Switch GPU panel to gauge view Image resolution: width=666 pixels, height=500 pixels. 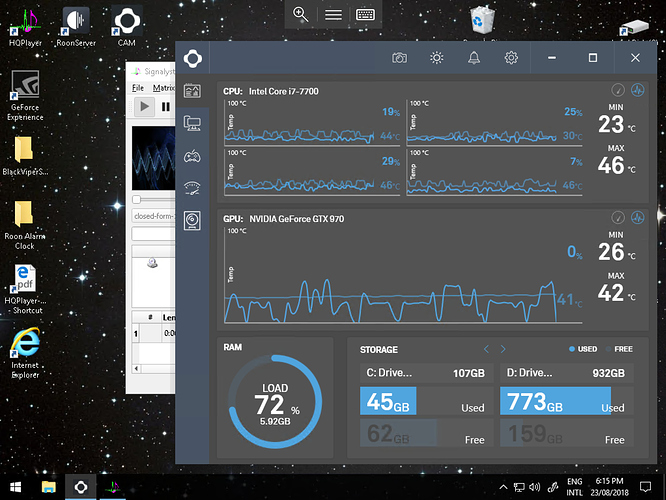click(x=618, y=218)
